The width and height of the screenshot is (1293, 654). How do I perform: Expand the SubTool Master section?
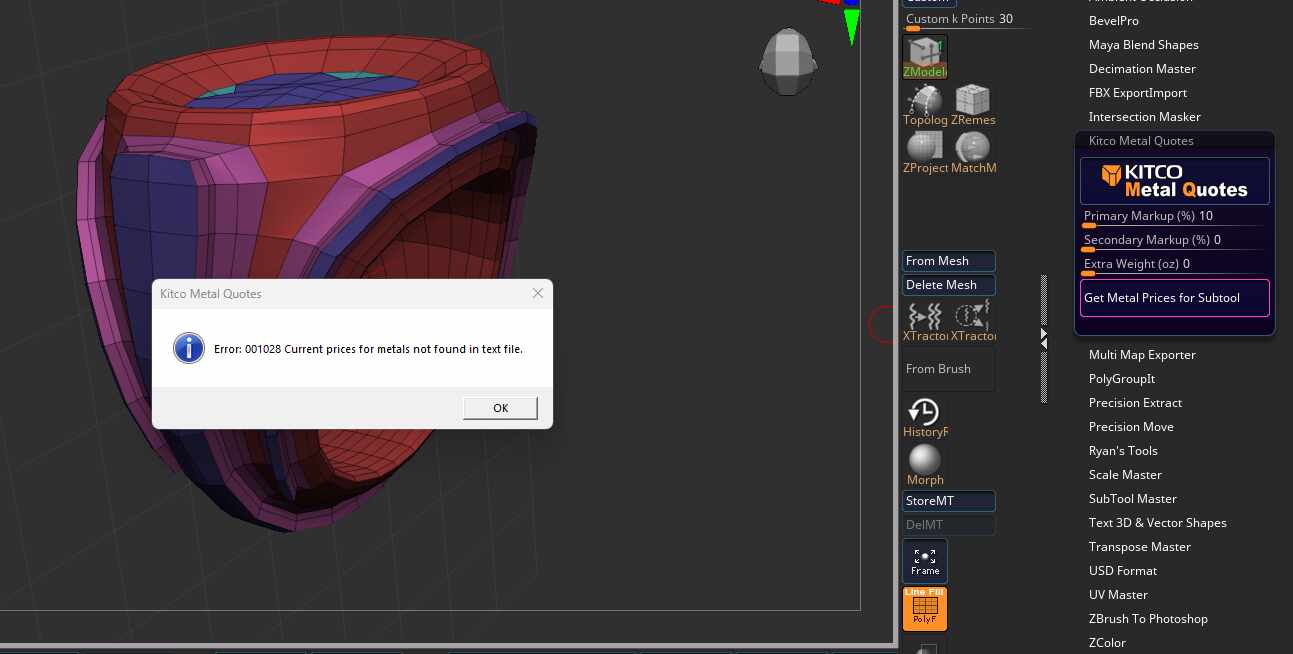(x=1132, y=498)
